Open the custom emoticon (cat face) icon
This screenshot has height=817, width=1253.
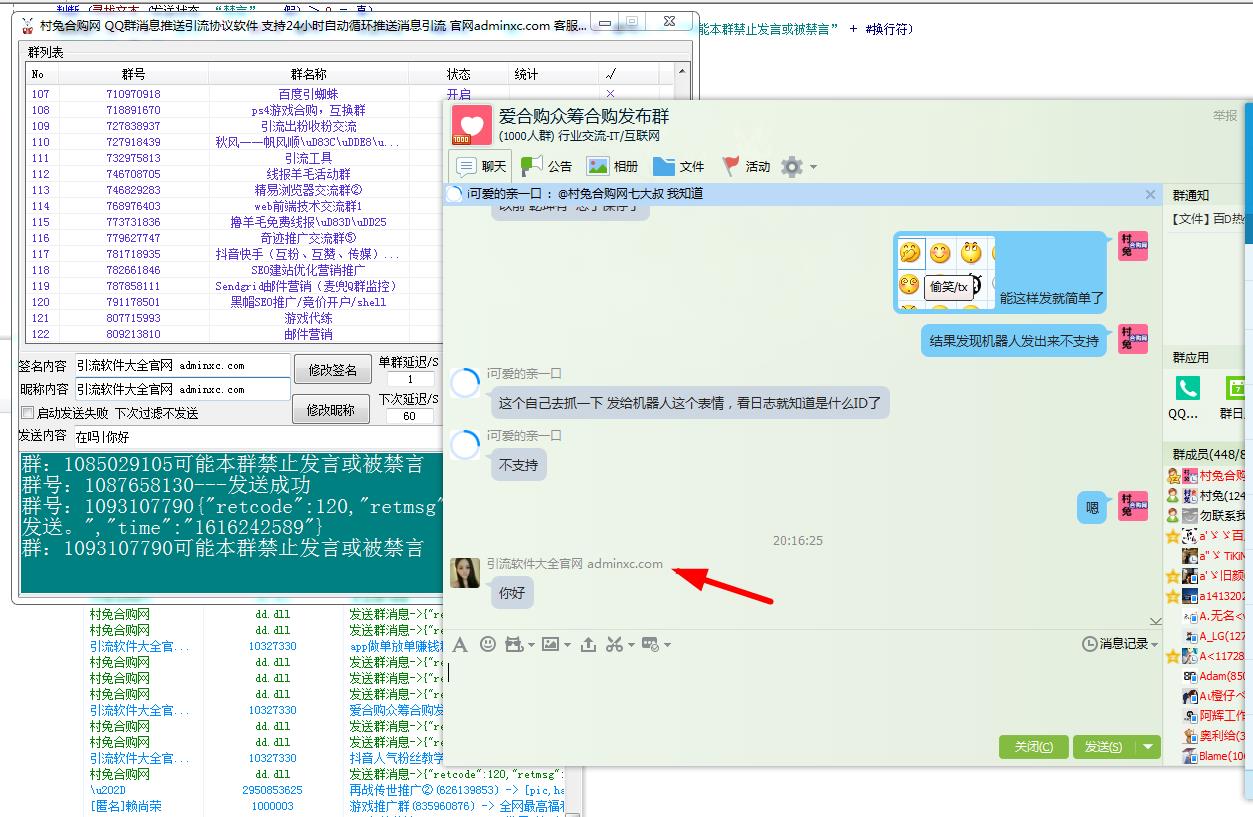click(x=514, y=644)
